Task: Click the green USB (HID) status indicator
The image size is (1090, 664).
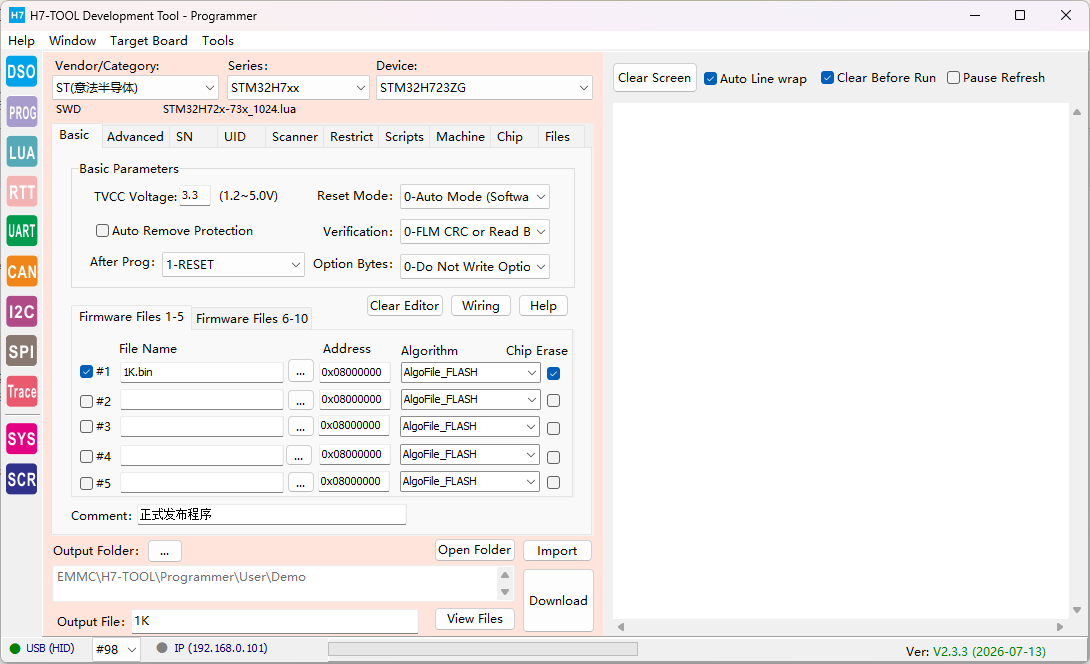Action: (15, 649)
